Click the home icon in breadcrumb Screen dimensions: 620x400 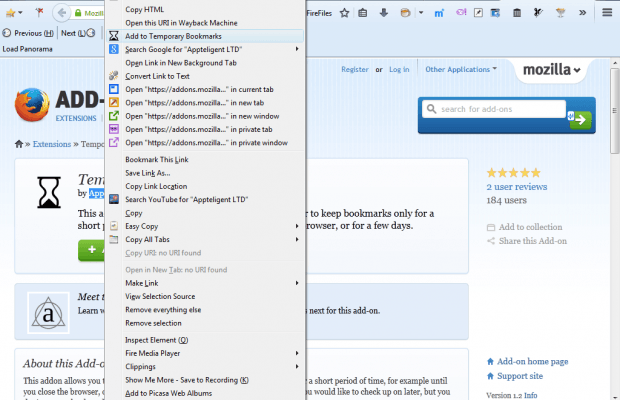pyautogui.click(x=19, y=144)
